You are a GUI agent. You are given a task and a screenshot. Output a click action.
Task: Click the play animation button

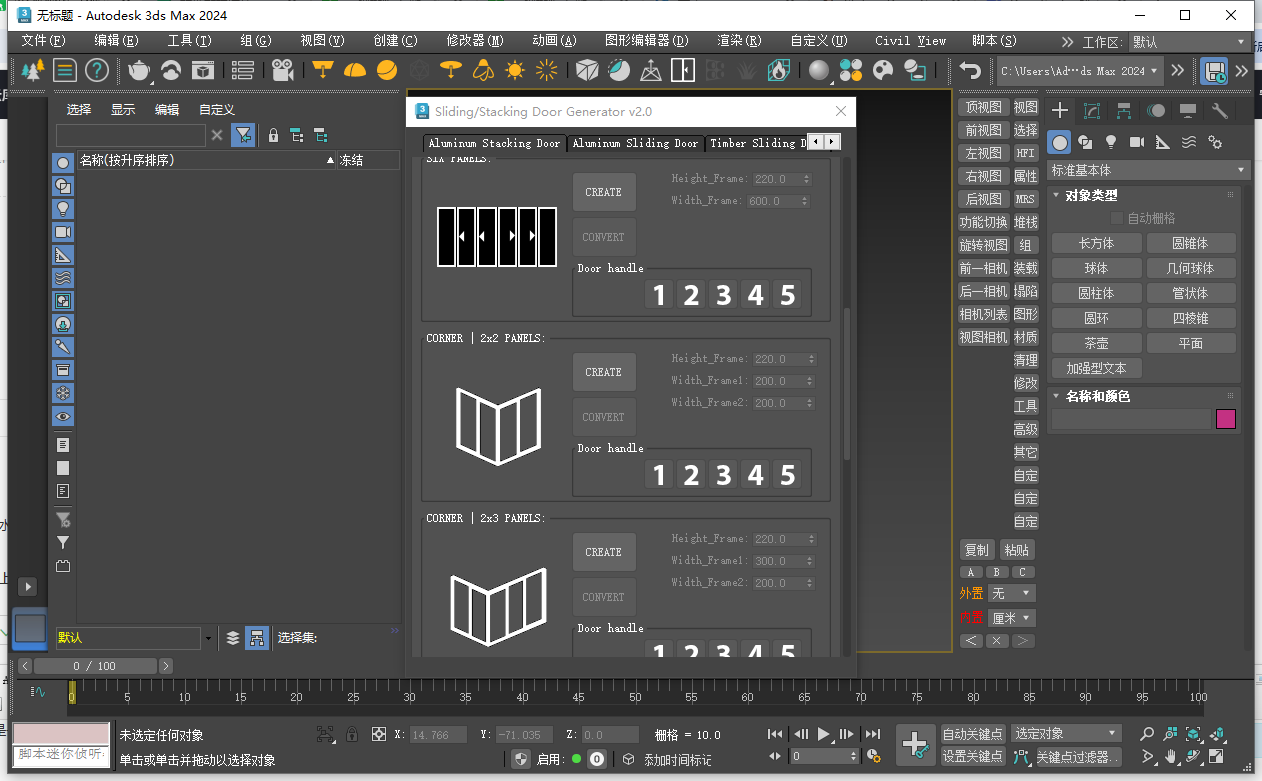point(823,734)
